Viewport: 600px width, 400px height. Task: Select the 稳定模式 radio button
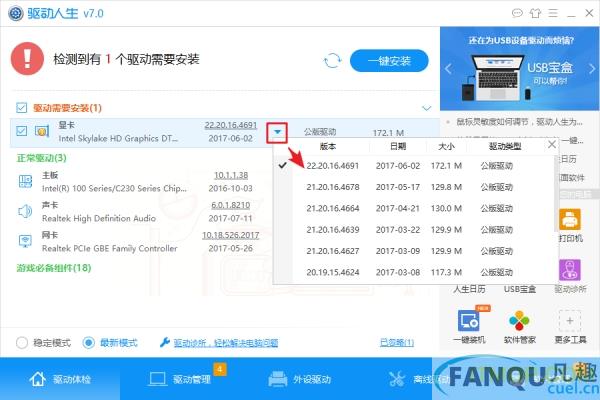click(x=22, y=343)
